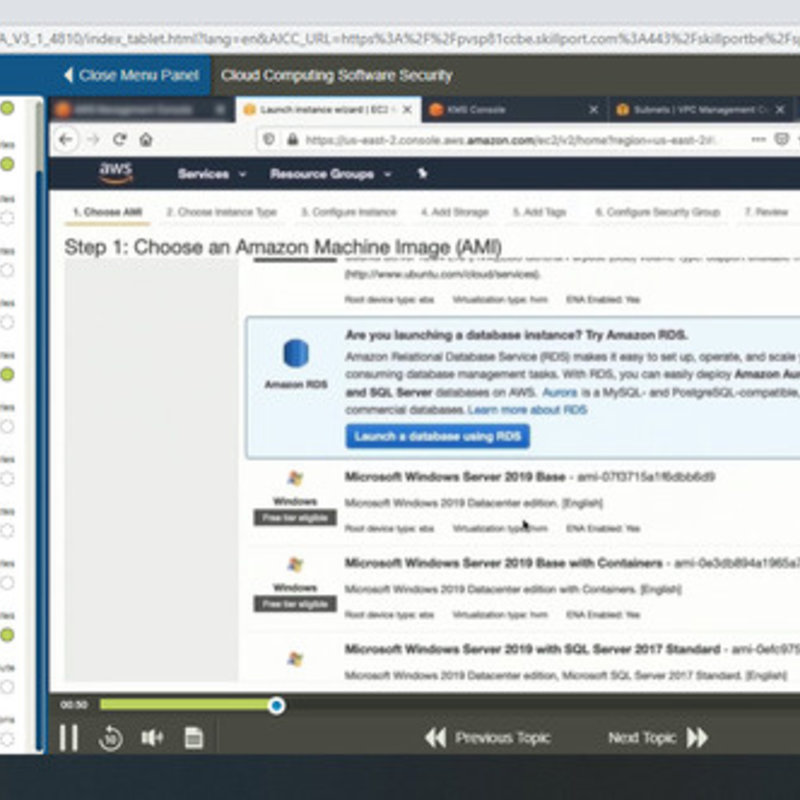Click Windows icon for Server 2019 Base
Viewport: 800px width, 800px height.
(x=295, y=479)
